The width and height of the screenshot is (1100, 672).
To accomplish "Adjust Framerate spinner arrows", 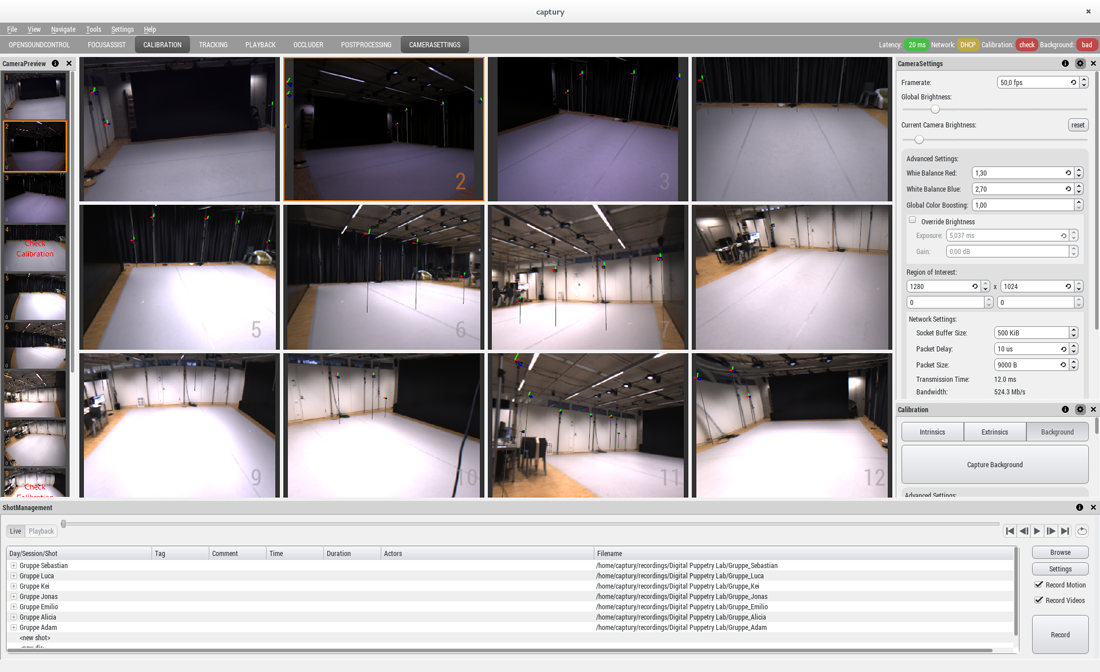I will tap(1084, 83).
